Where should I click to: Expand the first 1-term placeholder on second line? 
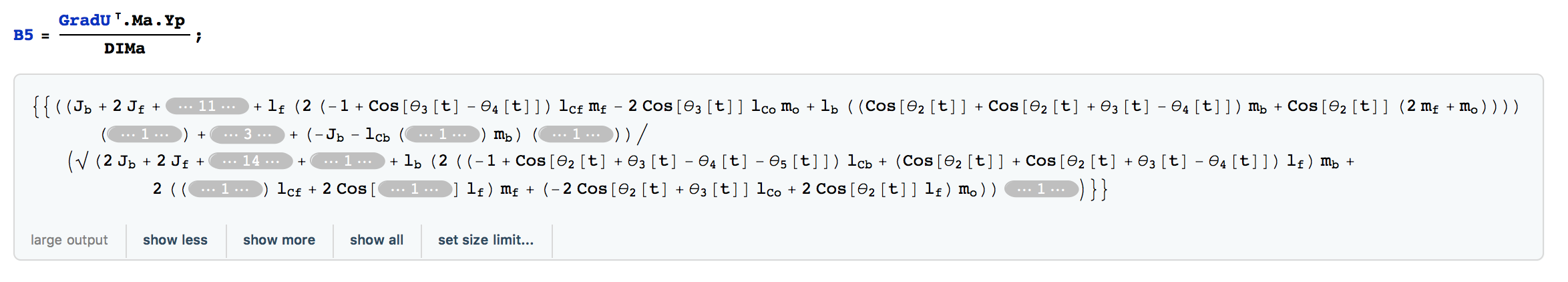pyautogui.click(x=145, y=134)
